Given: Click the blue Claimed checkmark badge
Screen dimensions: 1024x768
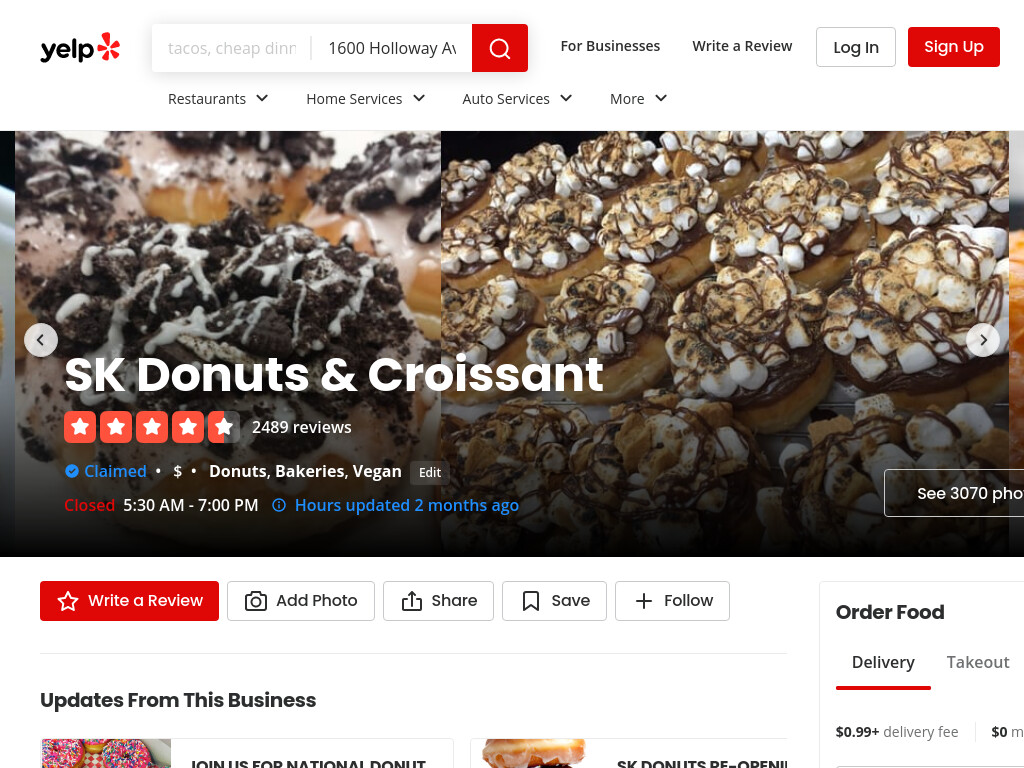Looking at the screenshot, I should (x=72, y=471).
